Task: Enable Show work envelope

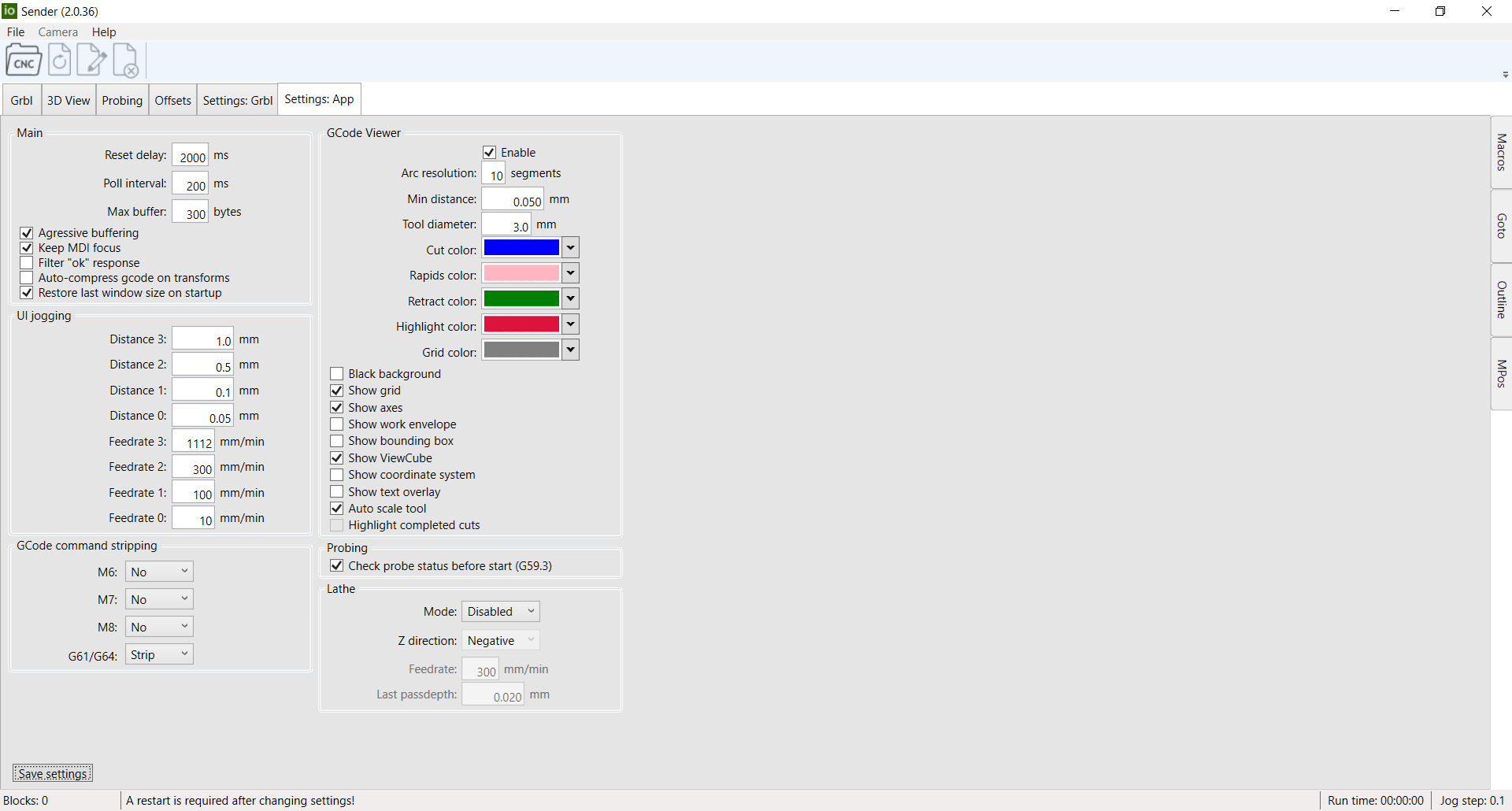Action: click(x=337, y=424)
